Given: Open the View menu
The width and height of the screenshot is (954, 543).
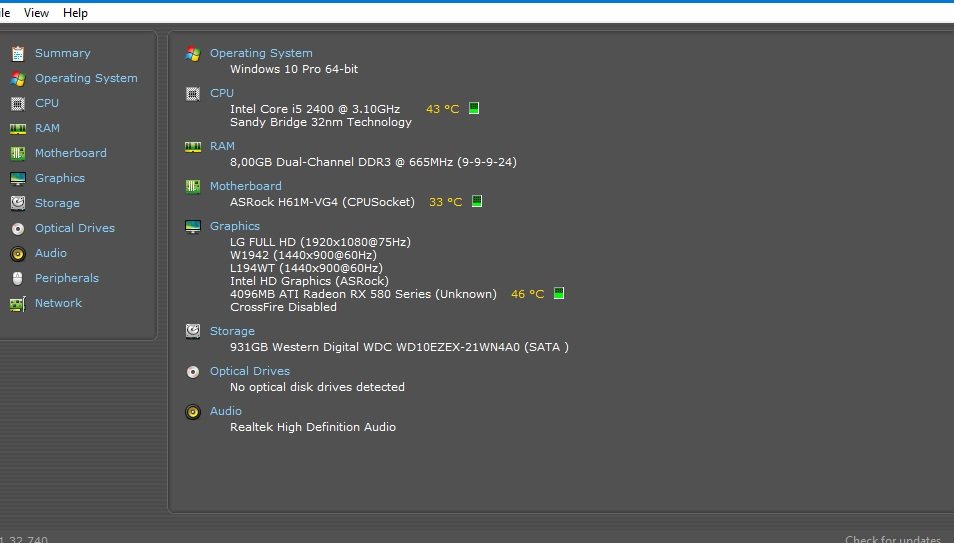Looking at the screenshot, I should click(37, 13).
